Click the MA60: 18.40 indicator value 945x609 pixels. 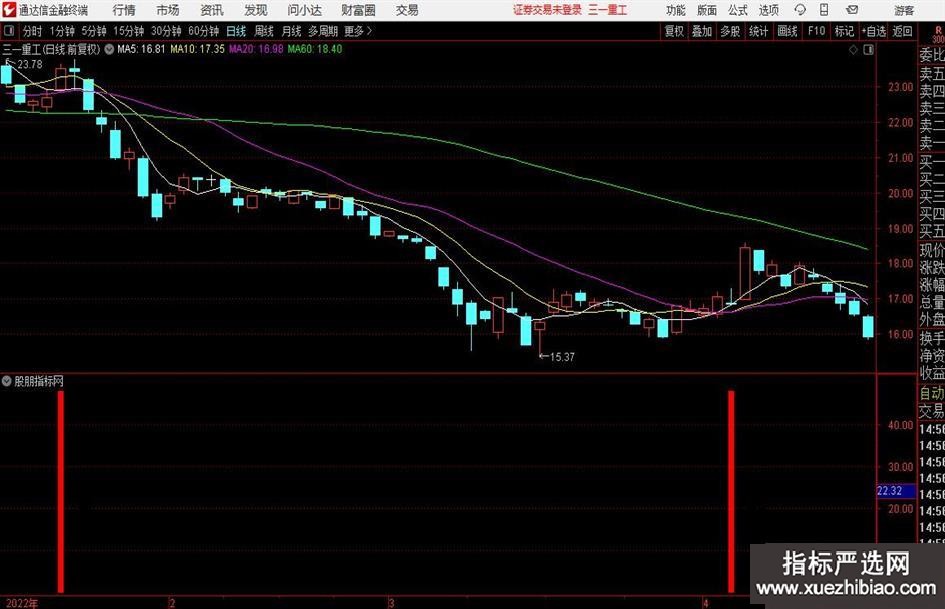(315, 49)
